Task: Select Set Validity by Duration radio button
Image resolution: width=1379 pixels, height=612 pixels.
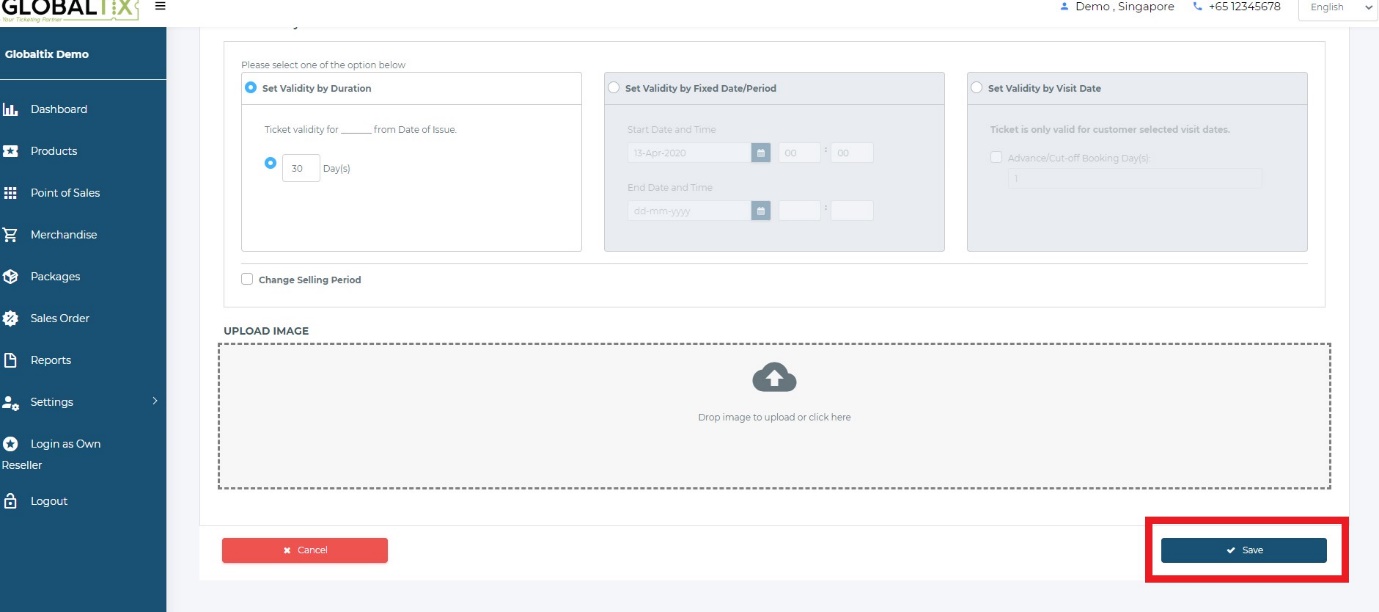Action: [250, 88]
